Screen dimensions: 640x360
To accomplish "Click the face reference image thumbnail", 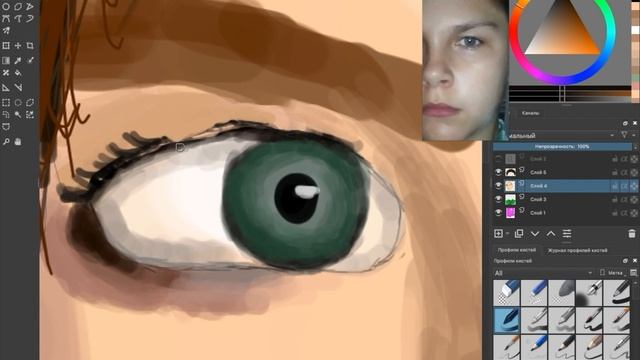I will tap(465, 70).
